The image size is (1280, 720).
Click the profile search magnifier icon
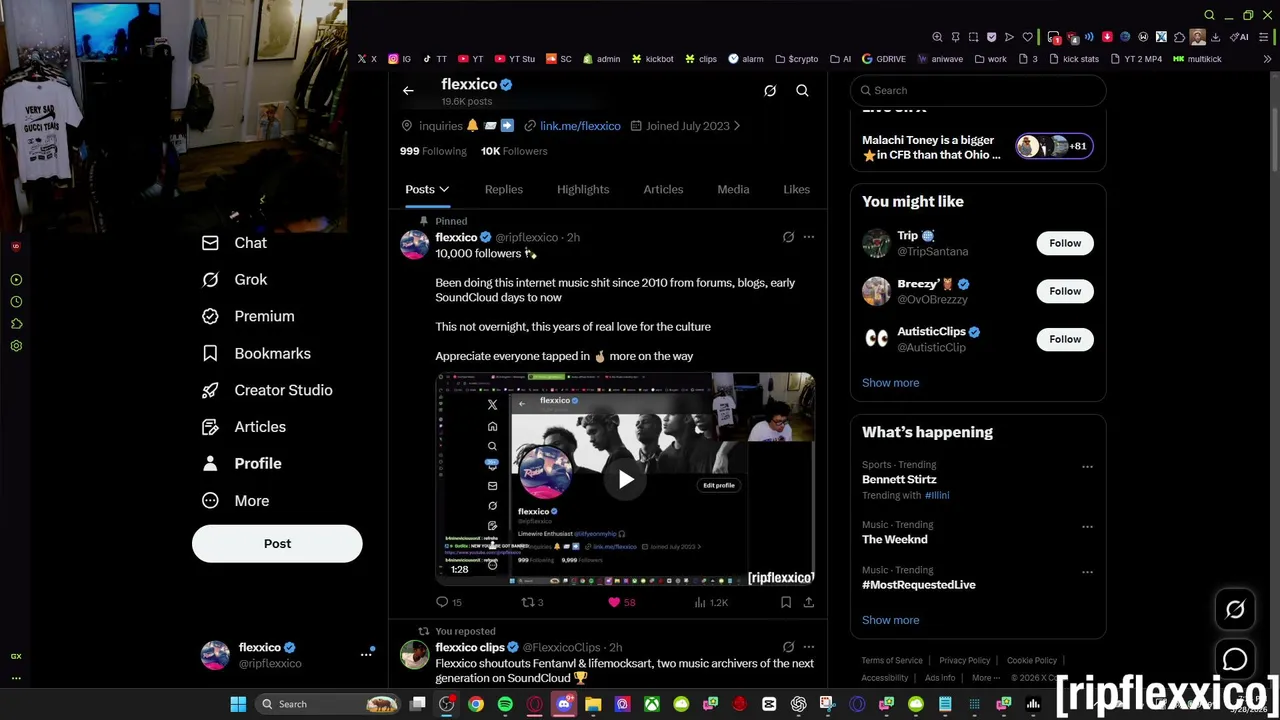pyautogui.click(x=802, y=91)
